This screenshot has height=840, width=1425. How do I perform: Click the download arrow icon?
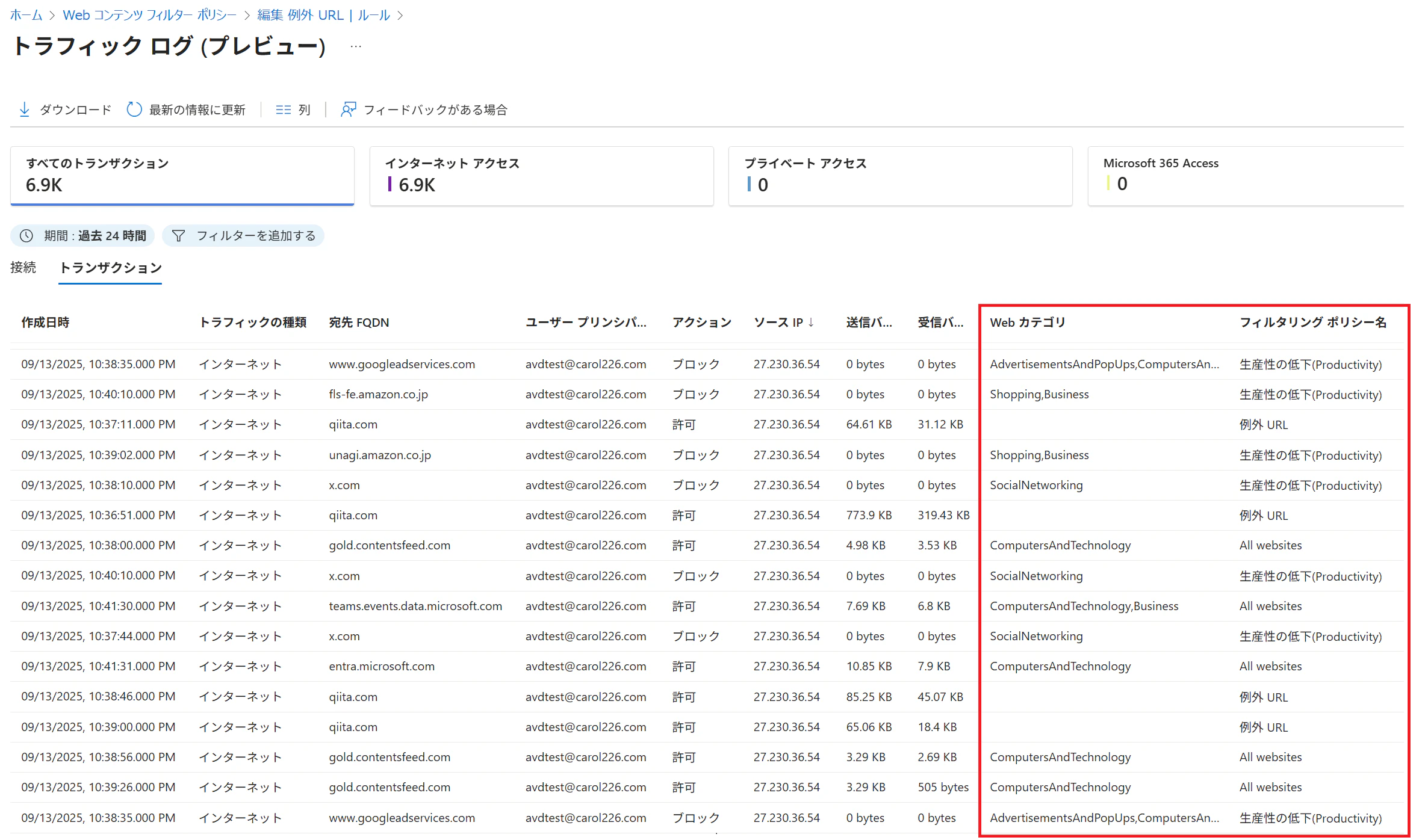click(x=25, y=110)
